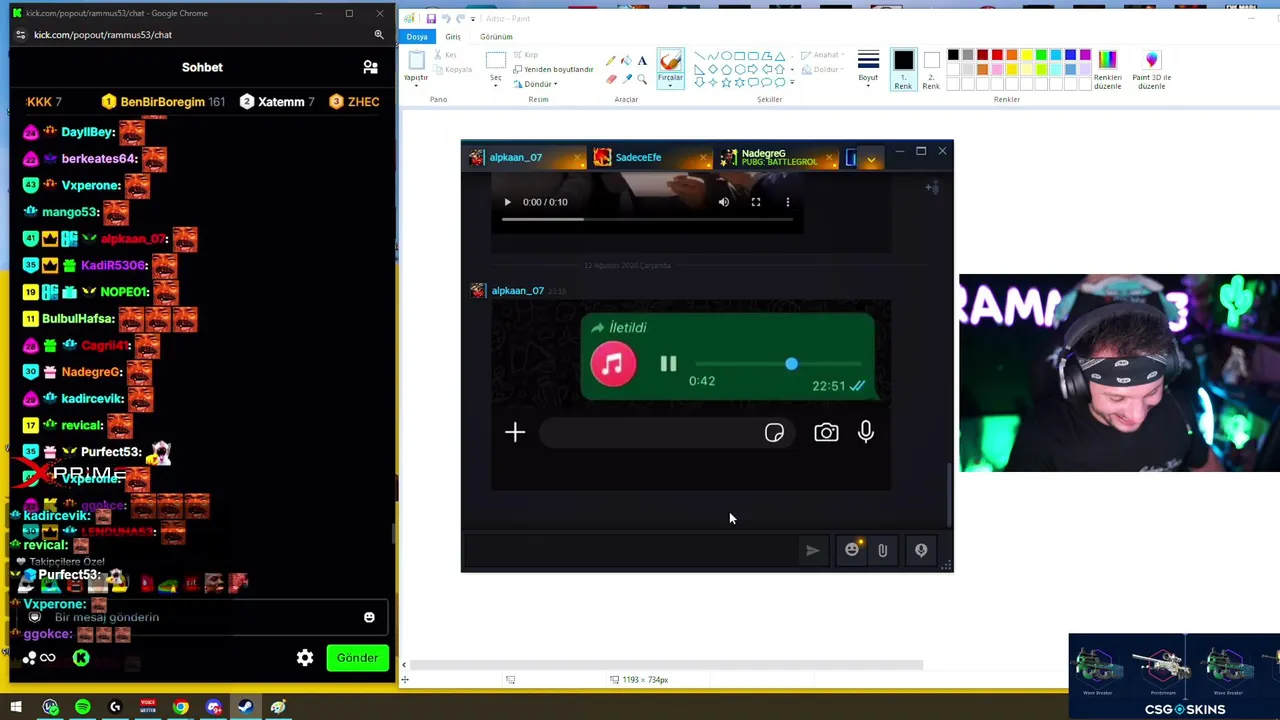Screen dimensions: 1280x720
Task: Switch to the Görünüm ribbon tab
Action: click(496, 37)
